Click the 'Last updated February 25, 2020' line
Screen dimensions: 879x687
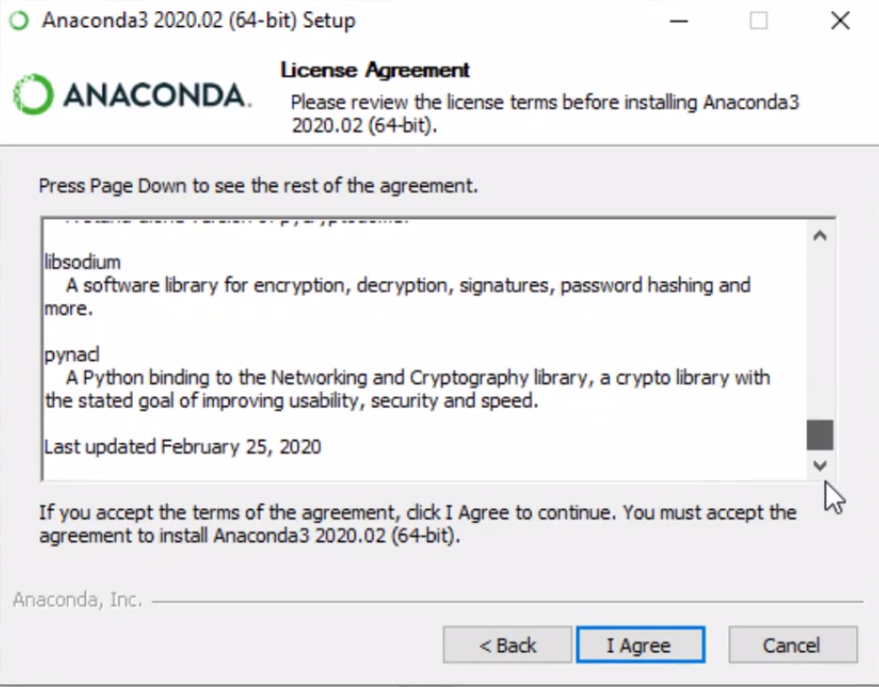(183, 447)
